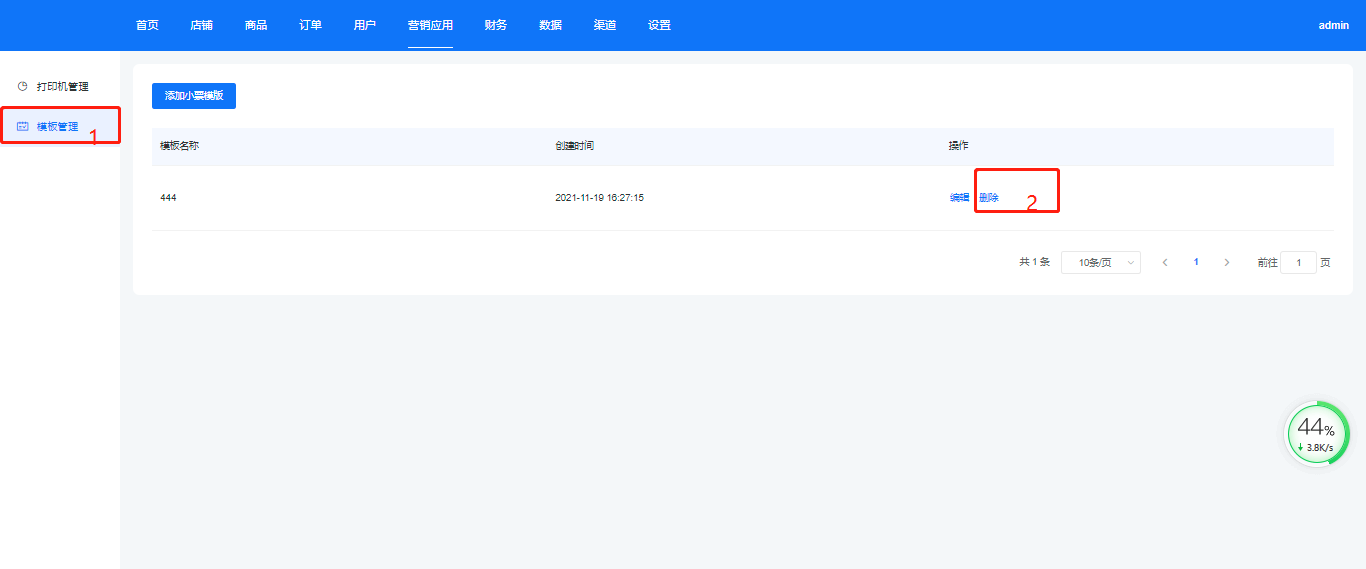Viewport: 1366px width, 569px height.
Task: Click 删除 link for template 444
Action: [x=989, y=198]
